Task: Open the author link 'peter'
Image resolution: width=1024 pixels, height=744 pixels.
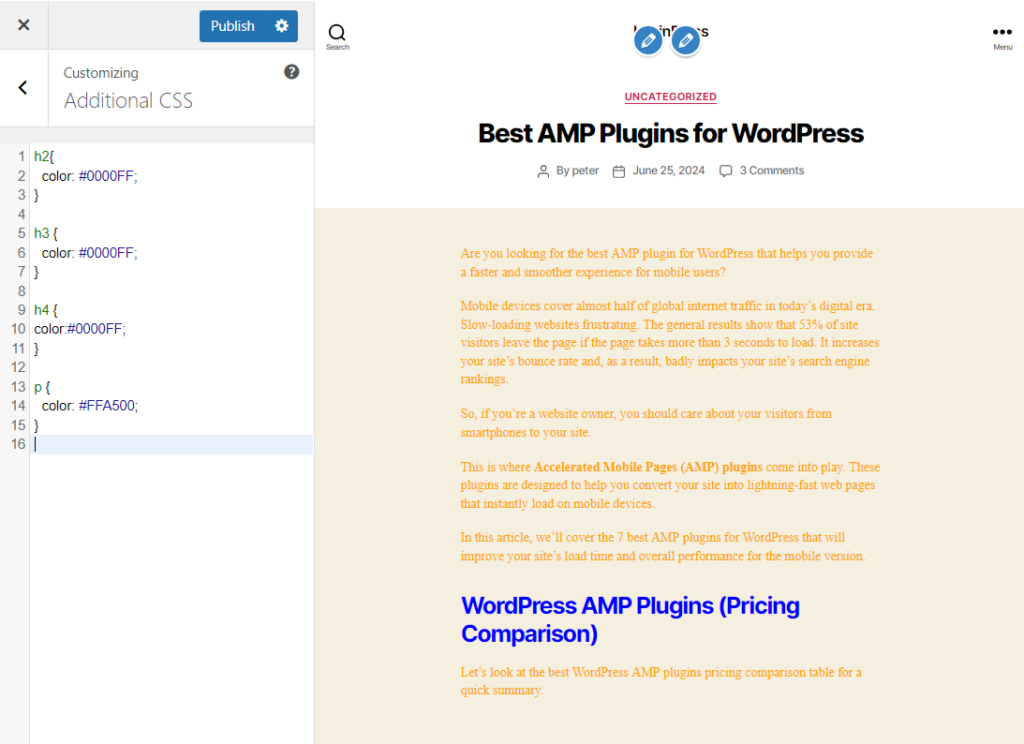Action: point(585,170)
